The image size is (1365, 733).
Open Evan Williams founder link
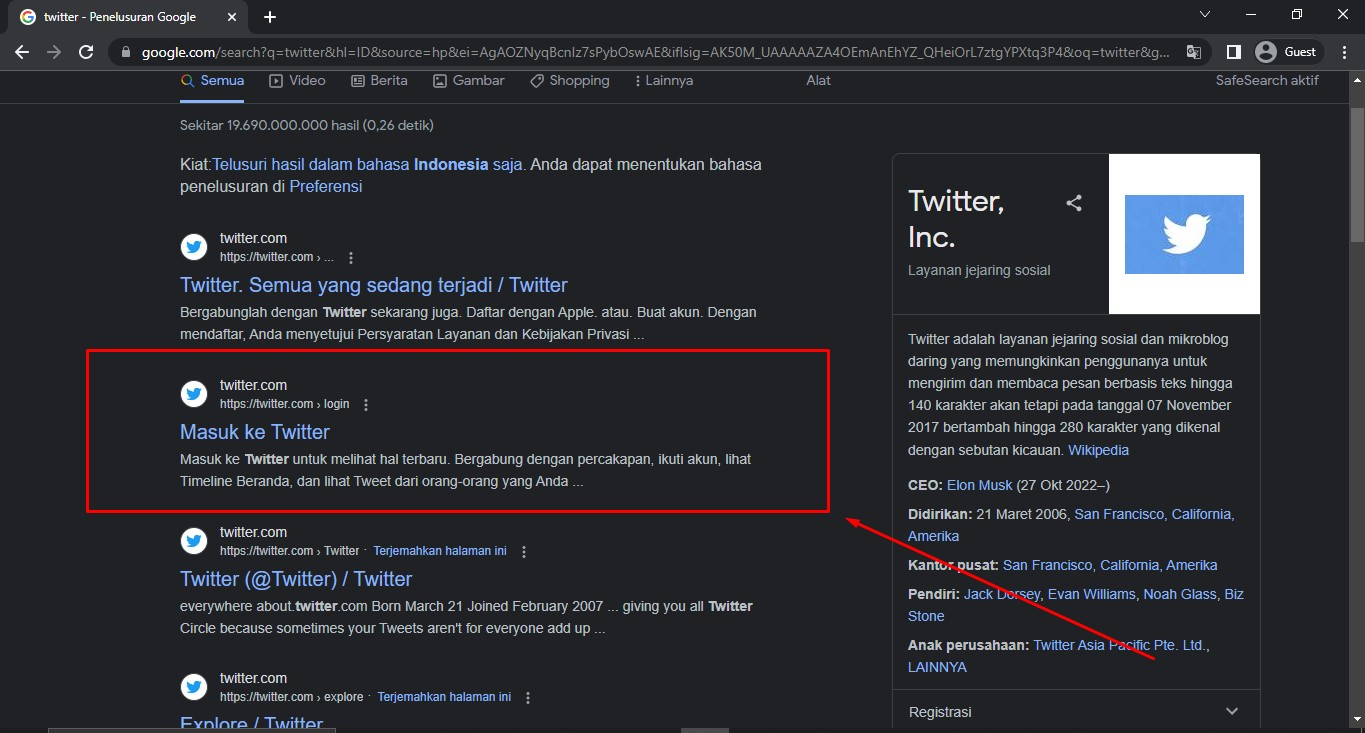(x=1092, y=594)
